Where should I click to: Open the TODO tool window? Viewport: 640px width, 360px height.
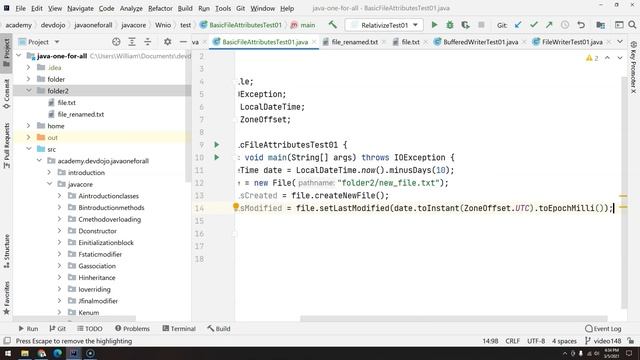pyautogui.click(x=90, y=329)
